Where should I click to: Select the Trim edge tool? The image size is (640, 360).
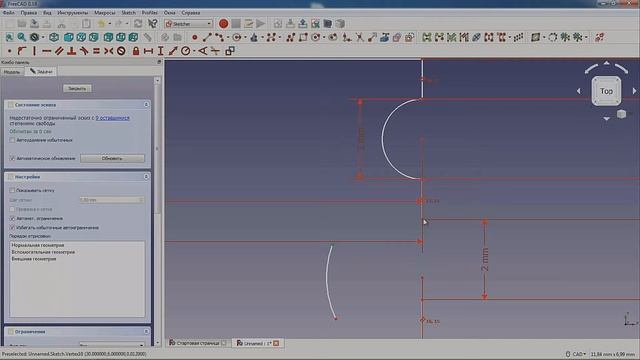point(360,38)
